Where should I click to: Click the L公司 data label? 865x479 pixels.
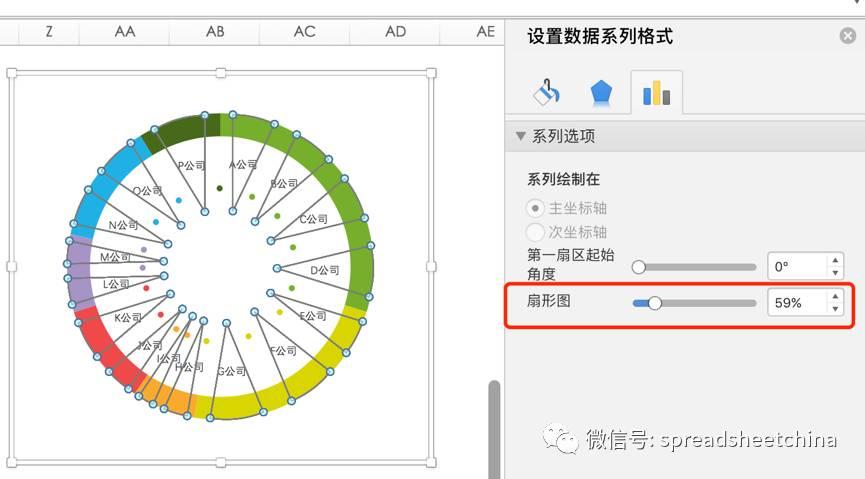[116, 284]
